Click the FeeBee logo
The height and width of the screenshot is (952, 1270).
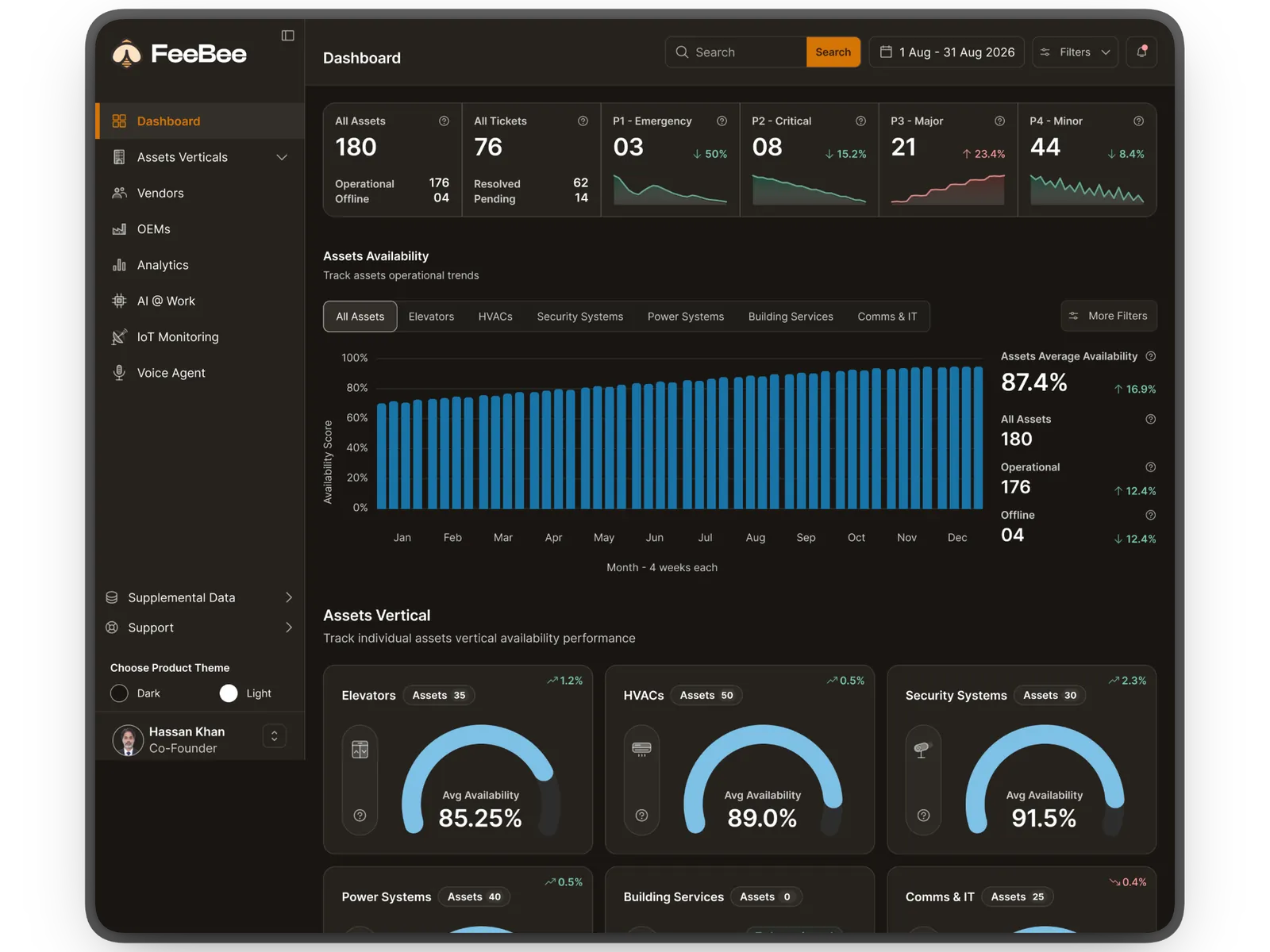179,54
